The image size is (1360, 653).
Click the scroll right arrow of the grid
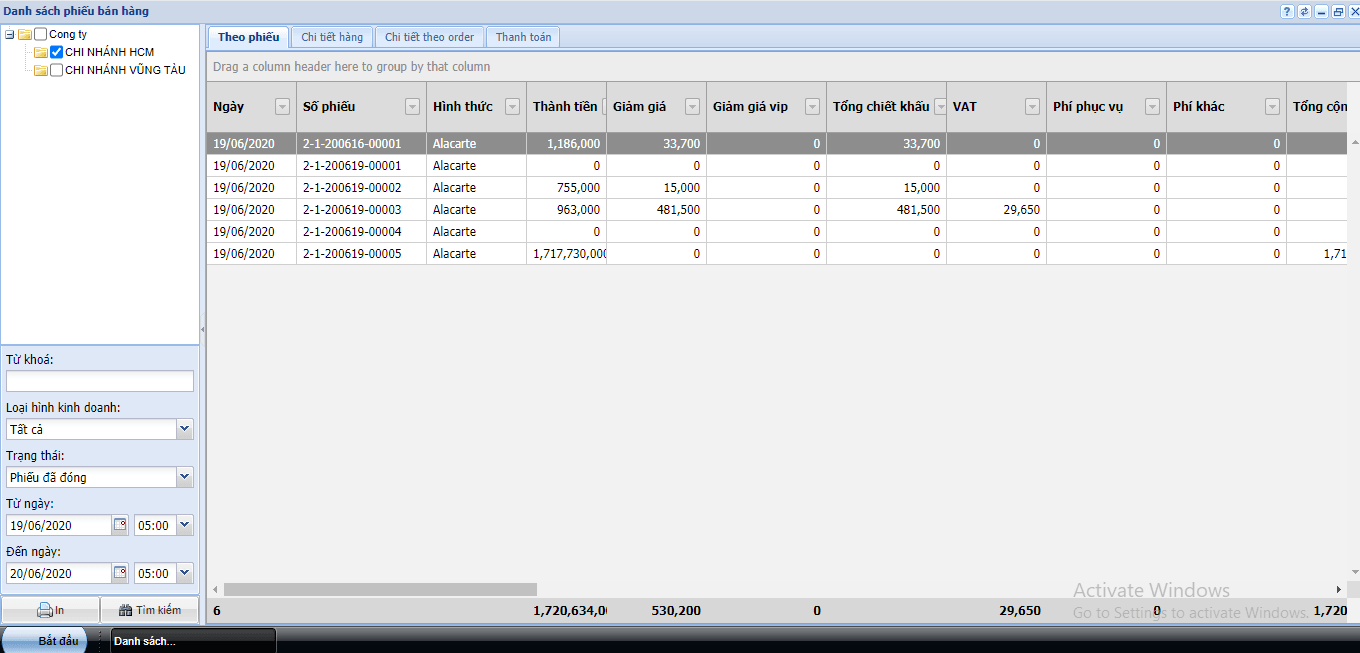tap(1339, 590)
